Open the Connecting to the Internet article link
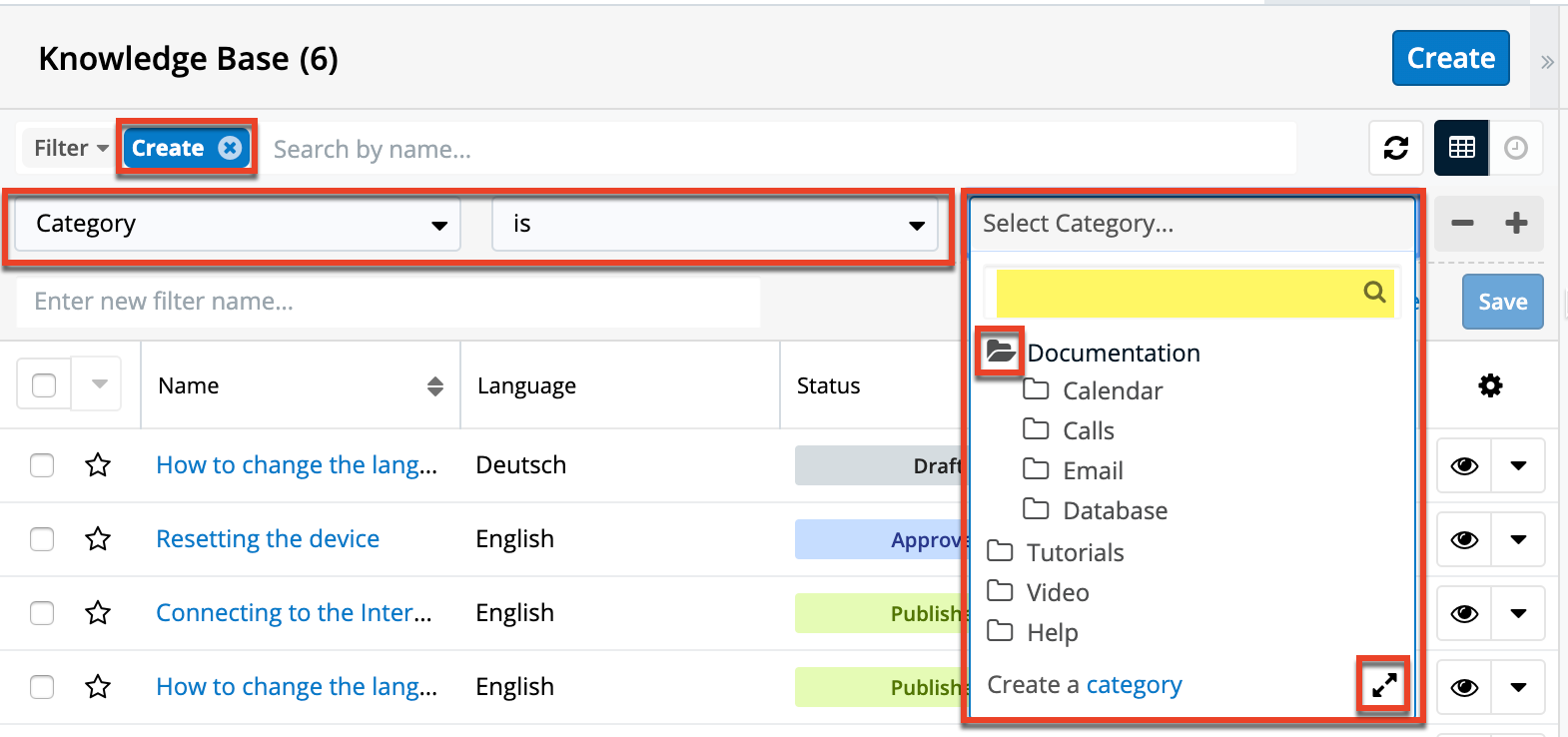Viewport: 1568px width, 737px height. [x=294, y=612]
